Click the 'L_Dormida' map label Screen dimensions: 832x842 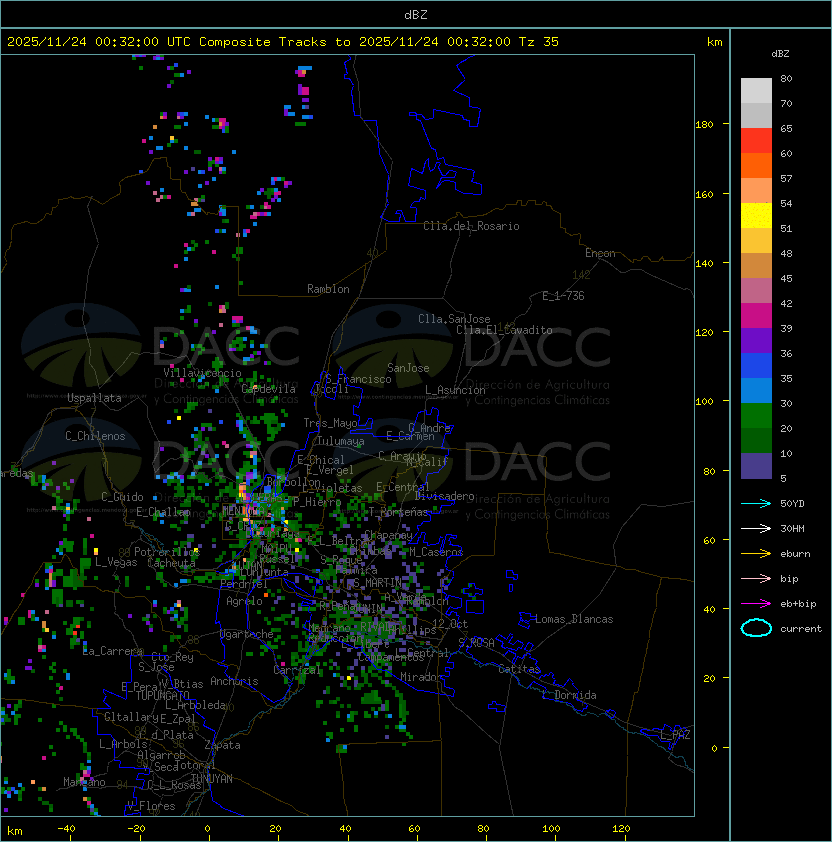click(x=569, y=695)
